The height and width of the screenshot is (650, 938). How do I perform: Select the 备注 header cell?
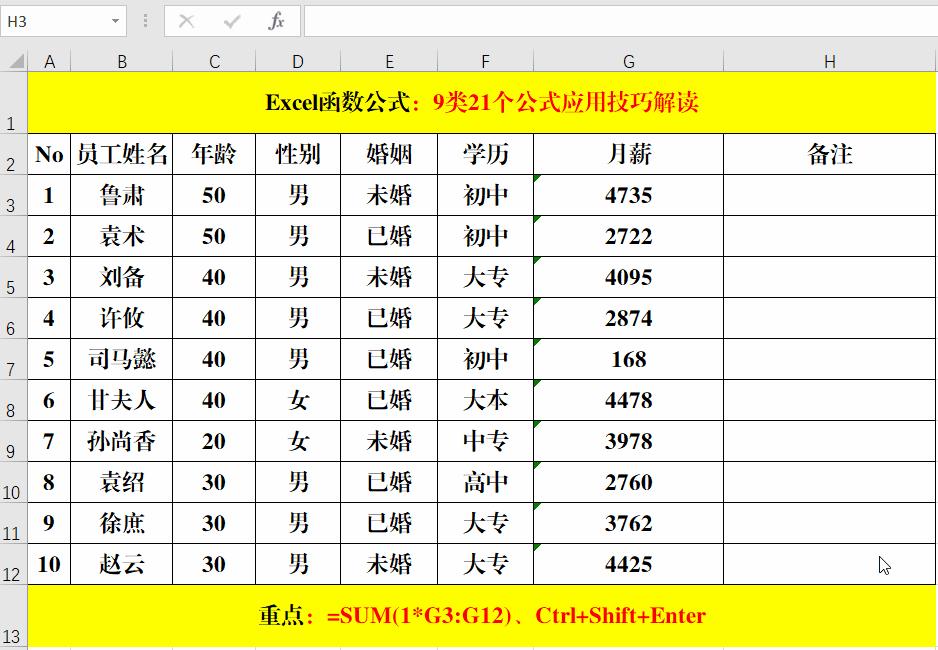pos(828,154)
